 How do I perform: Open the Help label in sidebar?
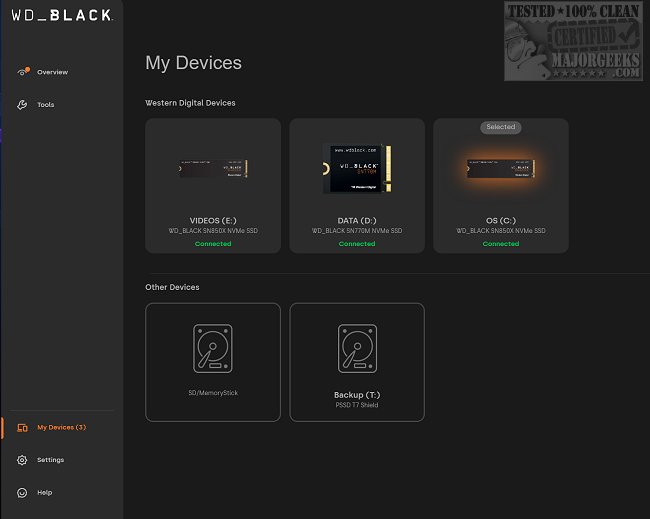pyautogui.click(x=44, y=492)
